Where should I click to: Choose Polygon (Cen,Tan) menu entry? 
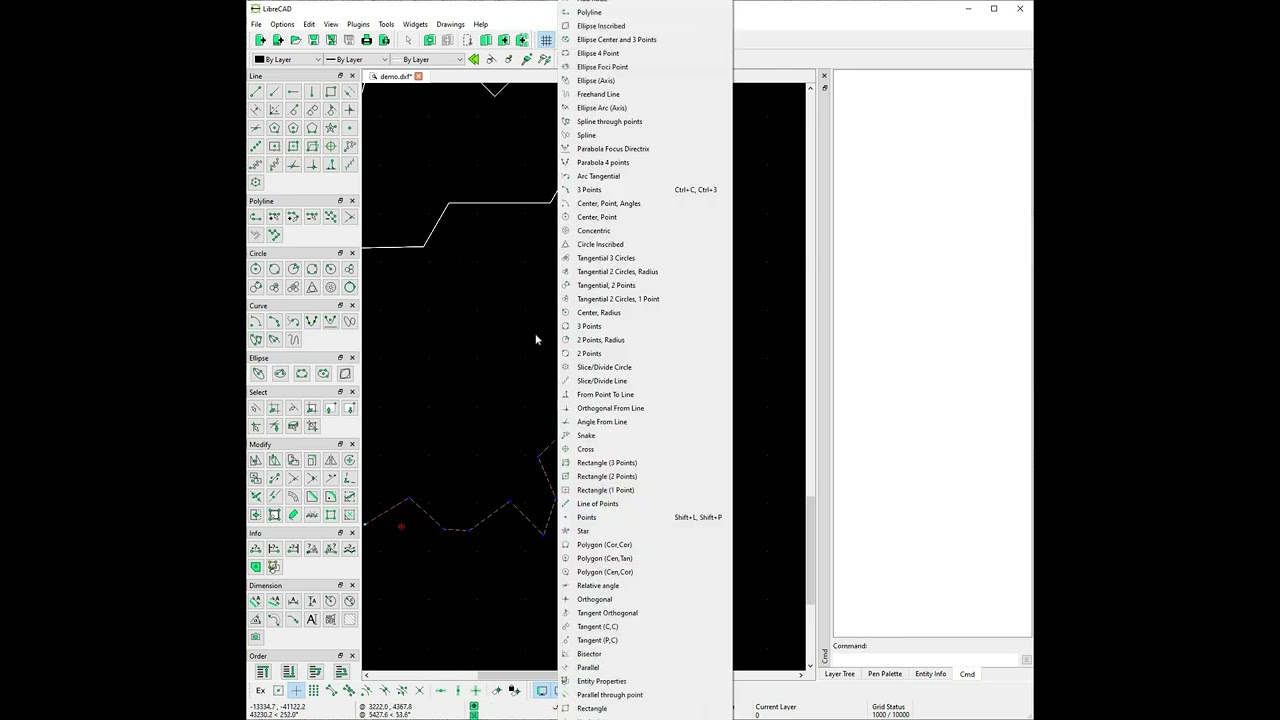[x=645, y=558]
